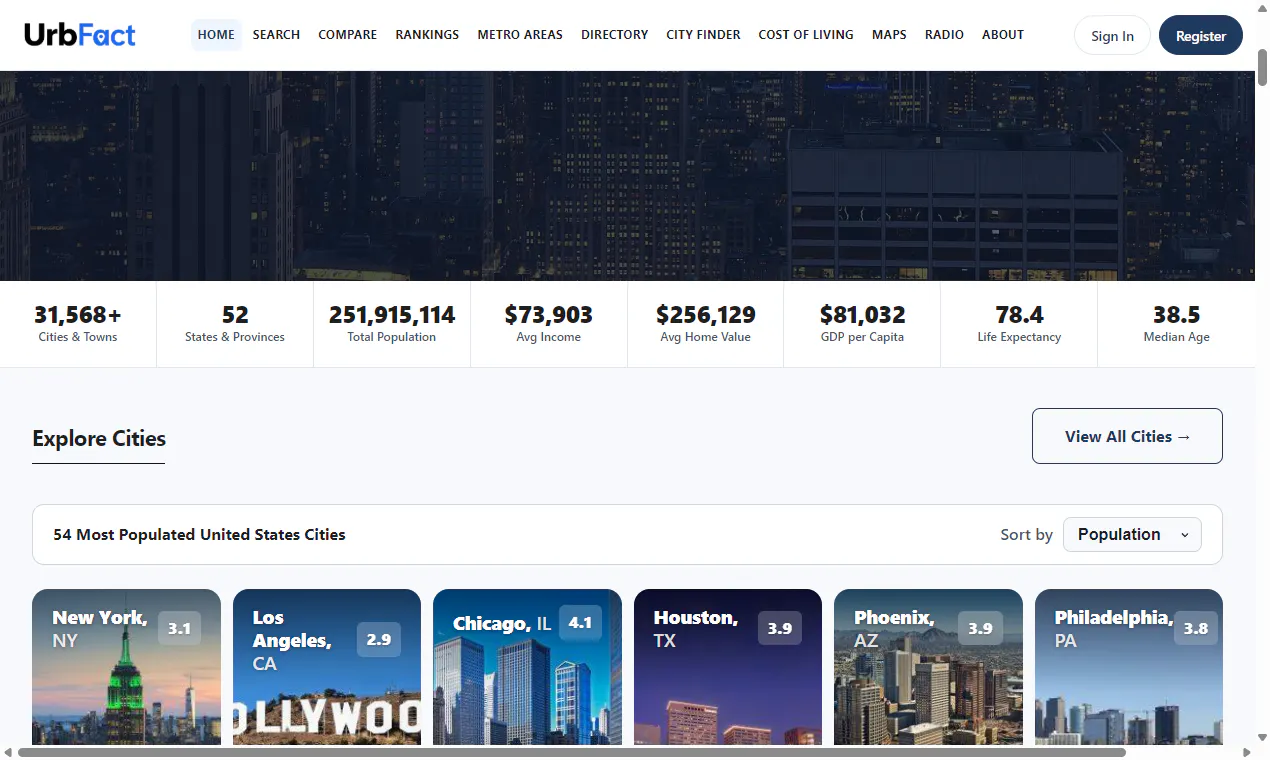Open the Houston, TX city card
The width and height of the screenshot is (1270, 760).
click(x=728, y=666)
